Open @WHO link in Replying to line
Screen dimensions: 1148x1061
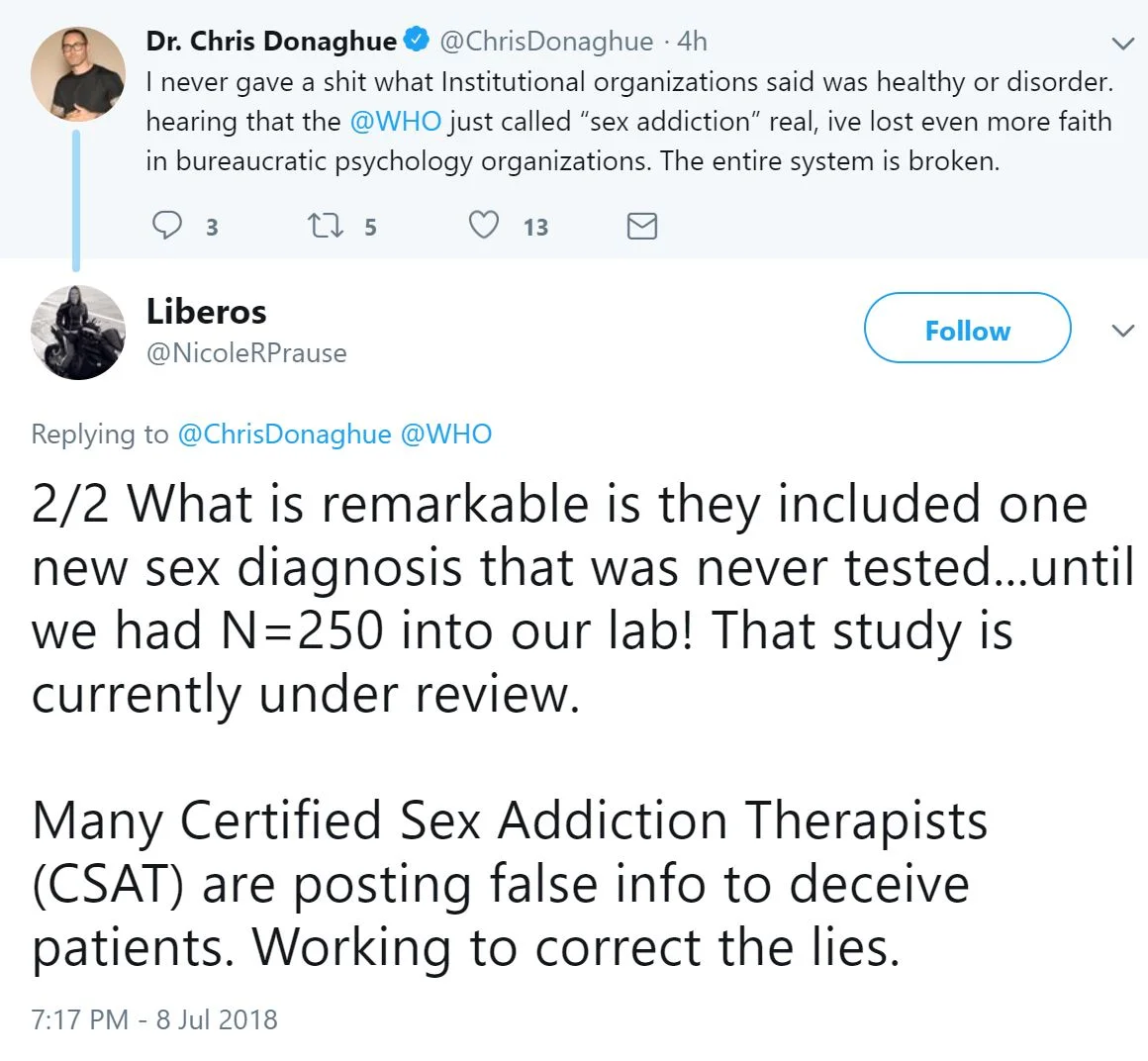(x=445, y=434)
